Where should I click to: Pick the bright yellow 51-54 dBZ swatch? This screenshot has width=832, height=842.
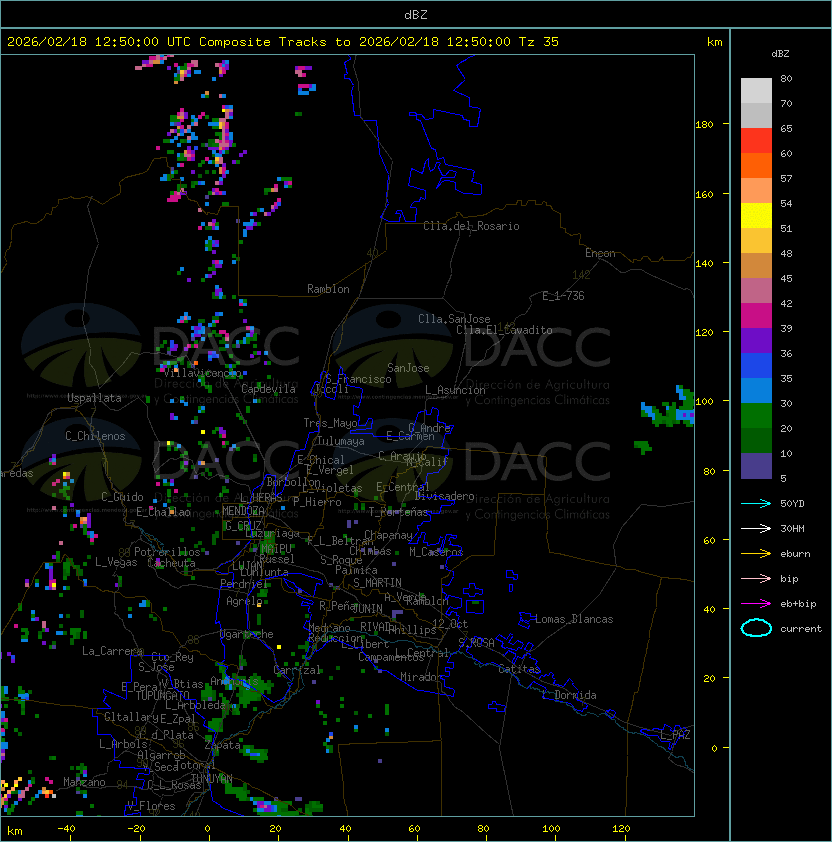coord(756,215)
